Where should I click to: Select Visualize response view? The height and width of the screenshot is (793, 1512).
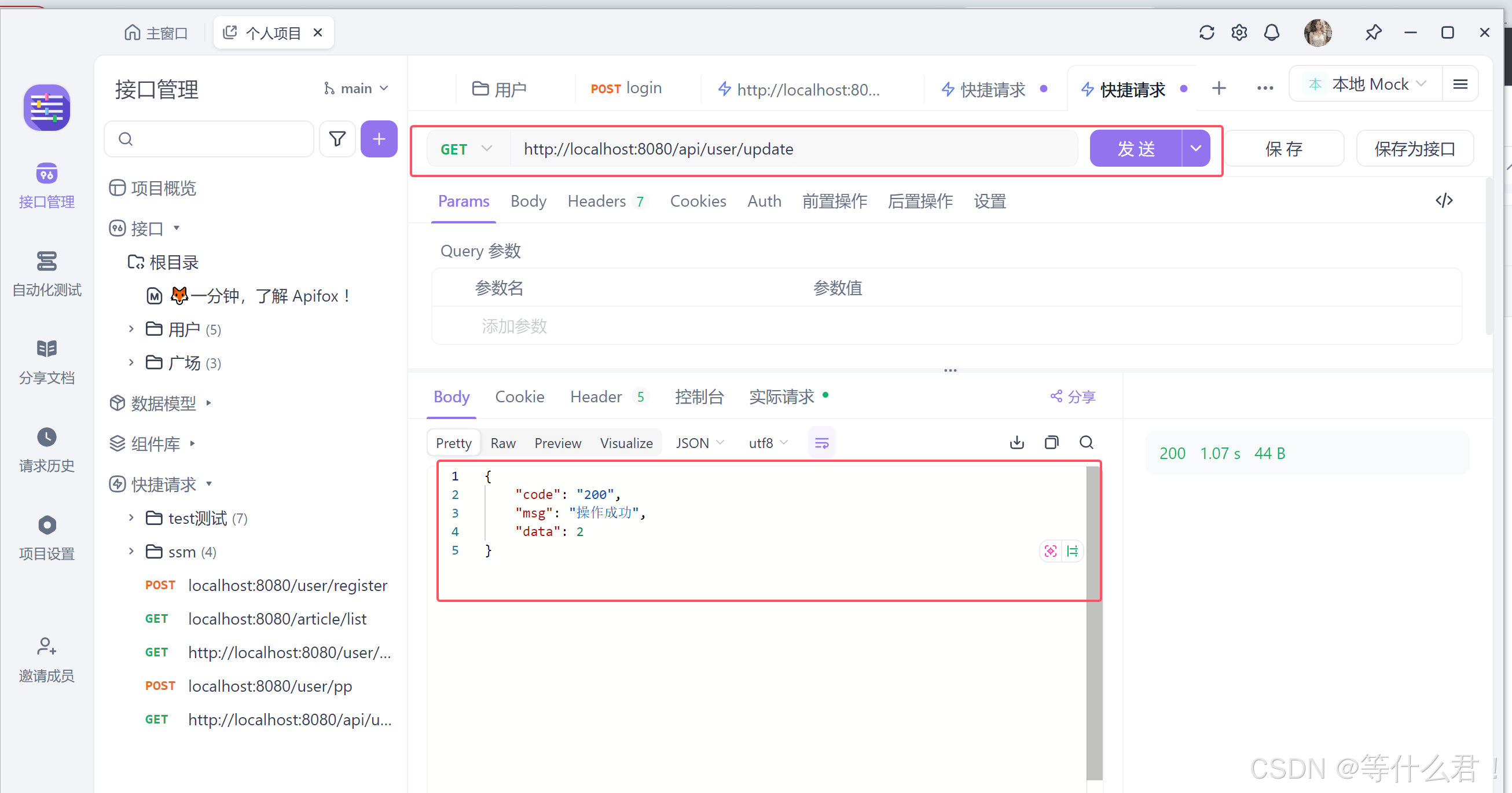tap(626, 443)
